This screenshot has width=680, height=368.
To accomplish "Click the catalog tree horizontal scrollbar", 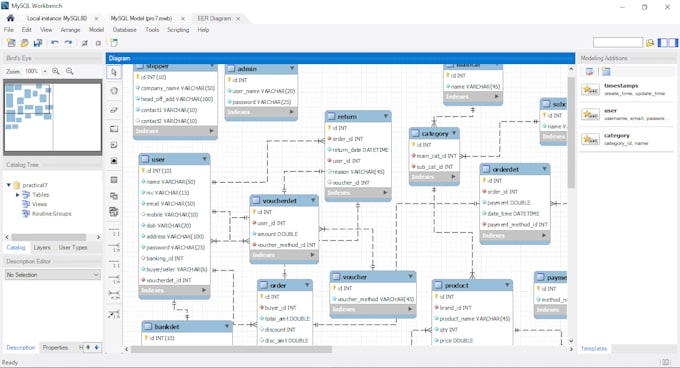I will coord(49,237).
